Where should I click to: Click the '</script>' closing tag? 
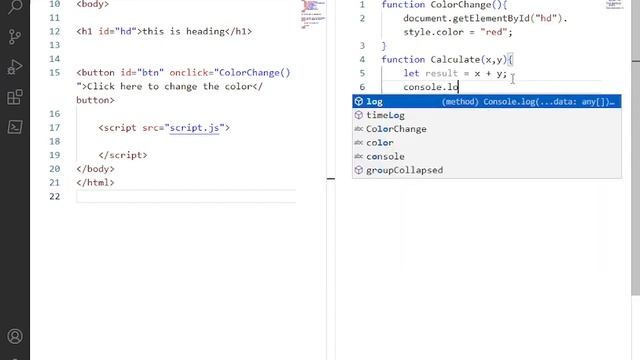pyautogui.click(x=122, y=155)
